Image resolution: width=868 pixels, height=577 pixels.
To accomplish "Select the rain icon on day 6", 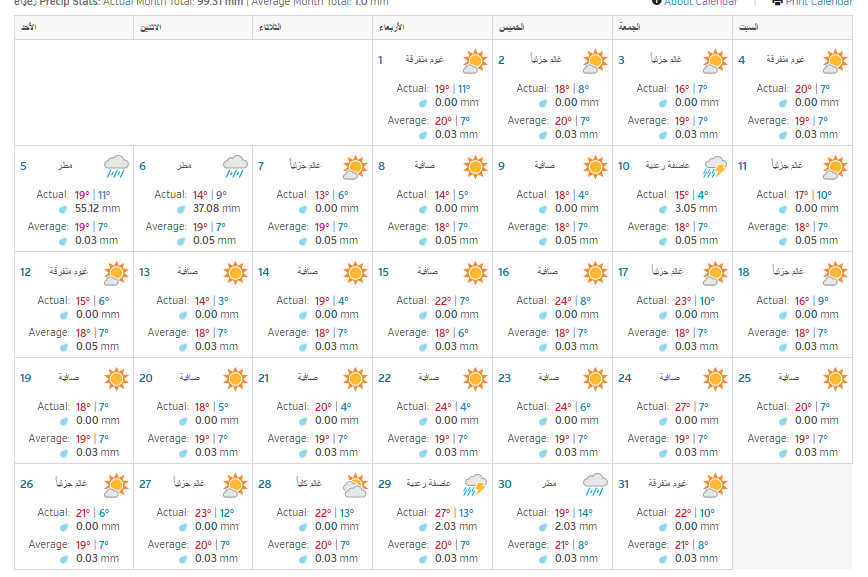I will coord(235,167).
